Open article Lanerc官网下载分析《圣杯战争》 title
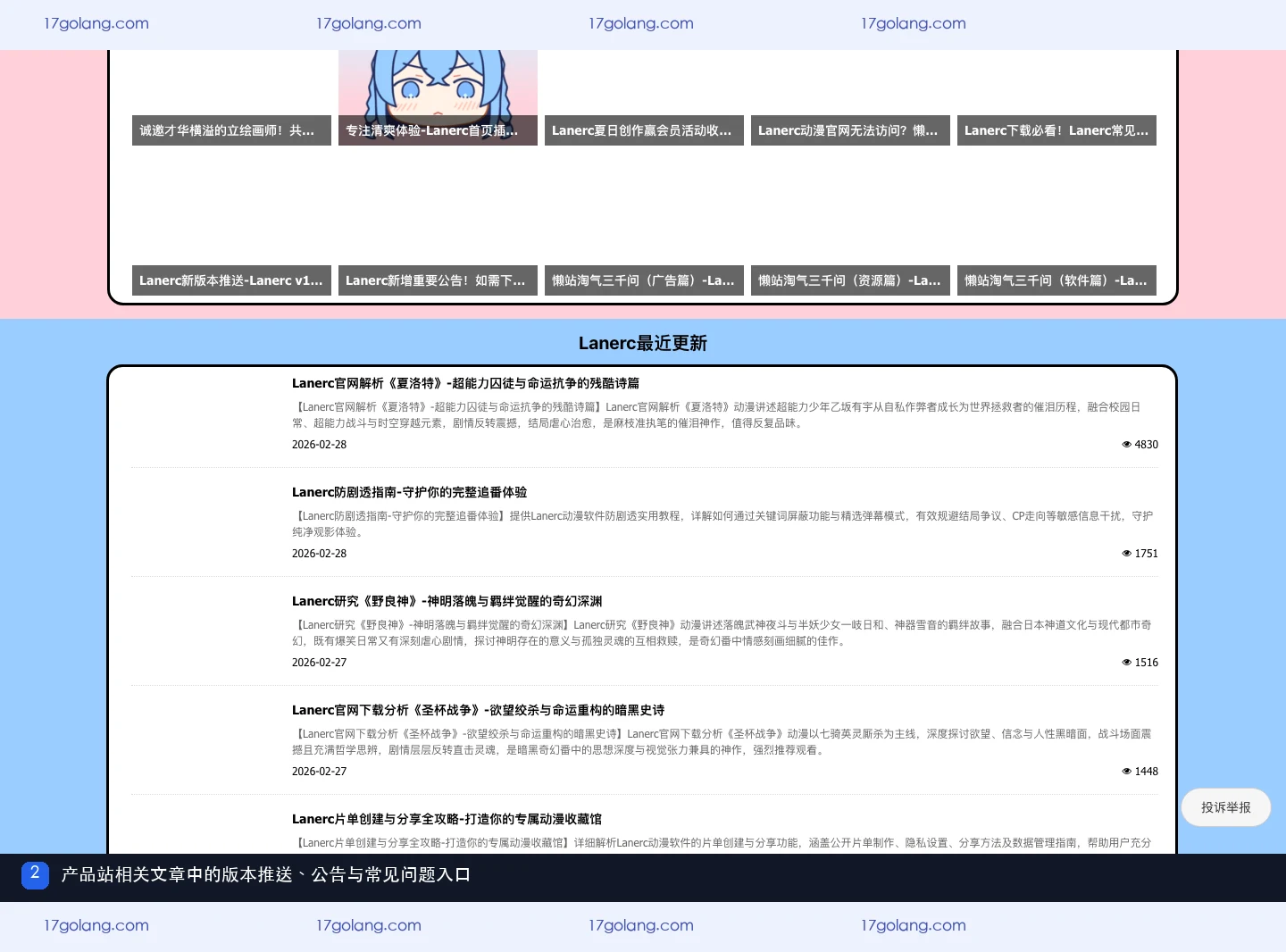This screenshot has width=1286, height=952. [478, 710]
